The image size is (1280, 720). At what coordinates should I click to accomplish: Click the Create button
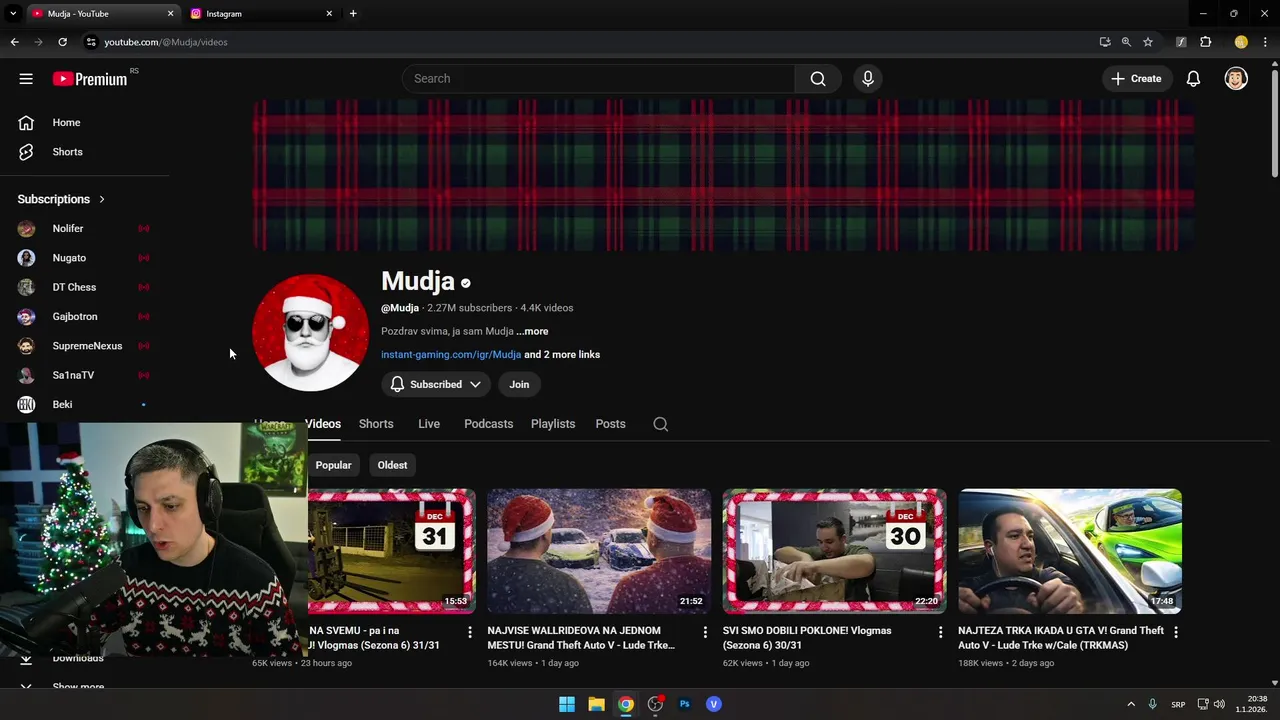1136,79
